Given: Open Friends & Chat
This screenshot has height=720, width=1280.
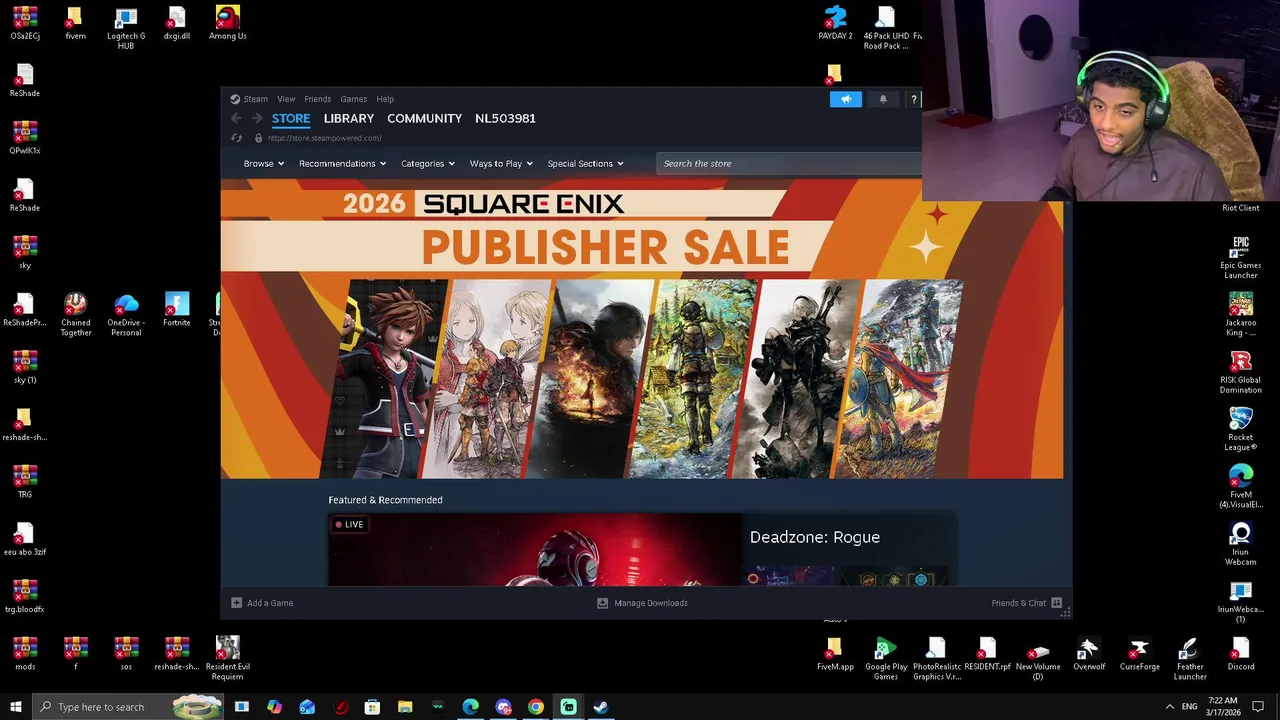Looking at the screenshot, I should pyautogui.click(x=1018, y=603).
